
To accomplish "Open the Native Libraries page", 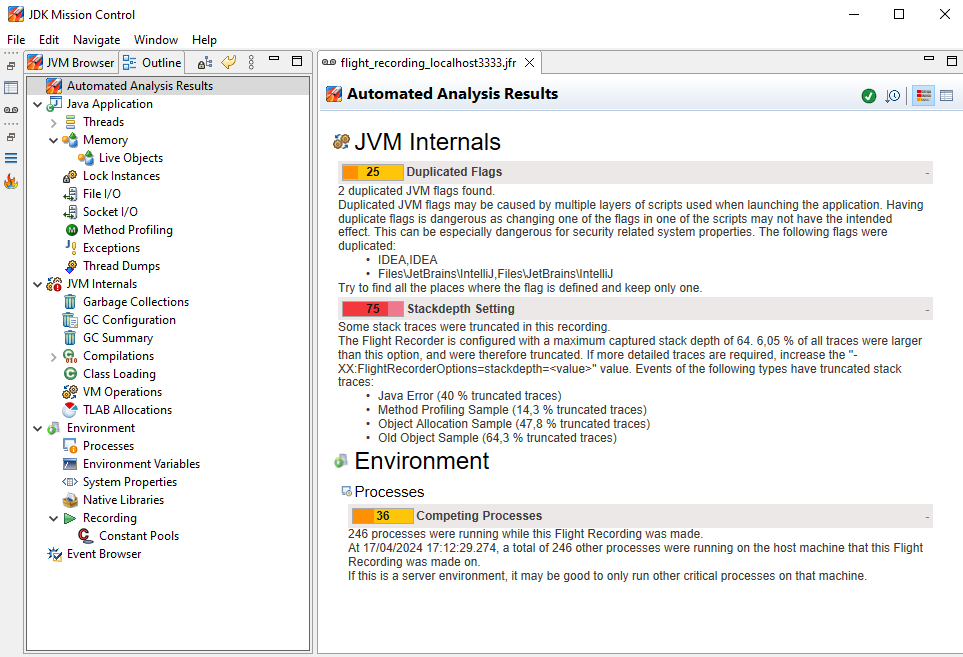I will pyautogui.click(x=123, y=500).
